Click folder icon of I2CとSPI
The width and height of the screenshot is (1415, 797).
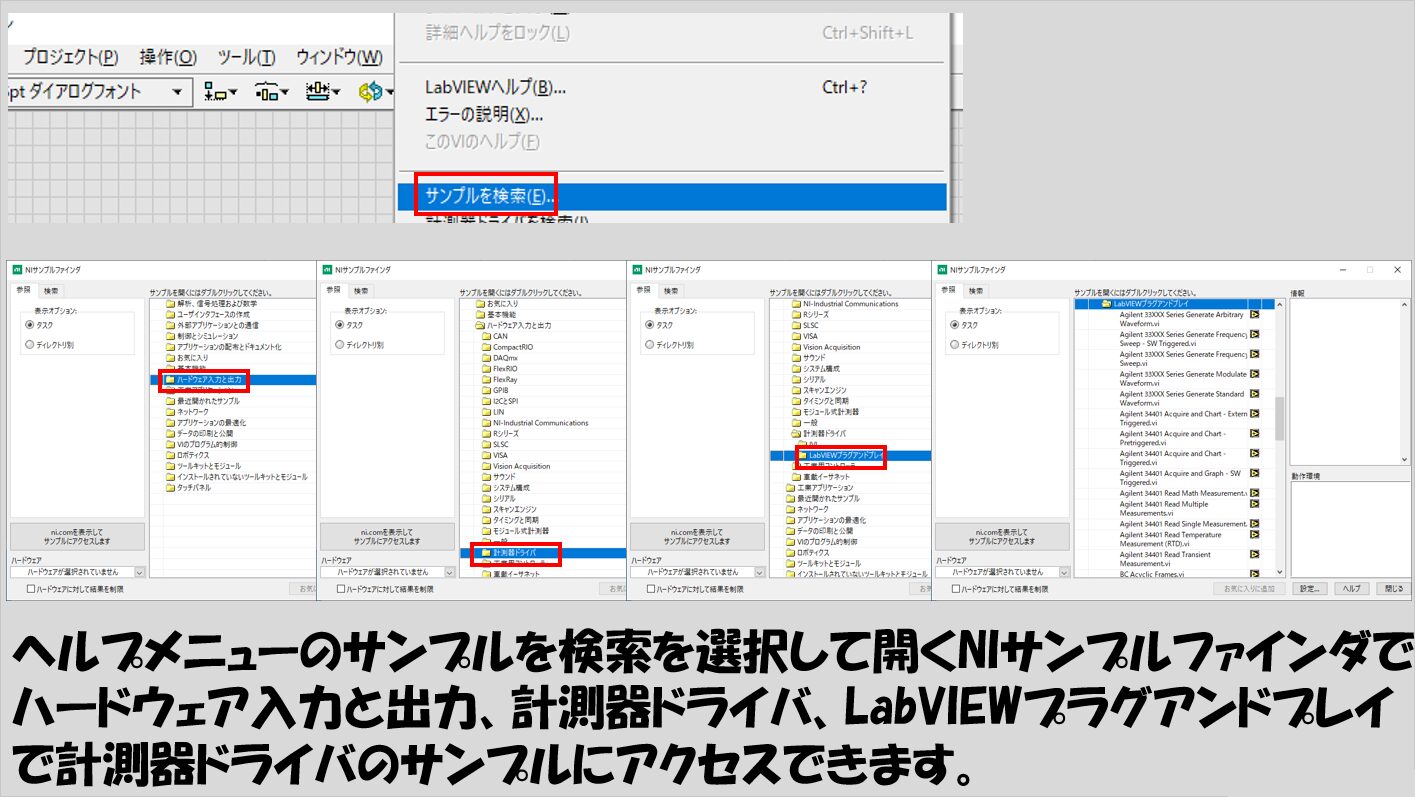(x=486, y=401)
